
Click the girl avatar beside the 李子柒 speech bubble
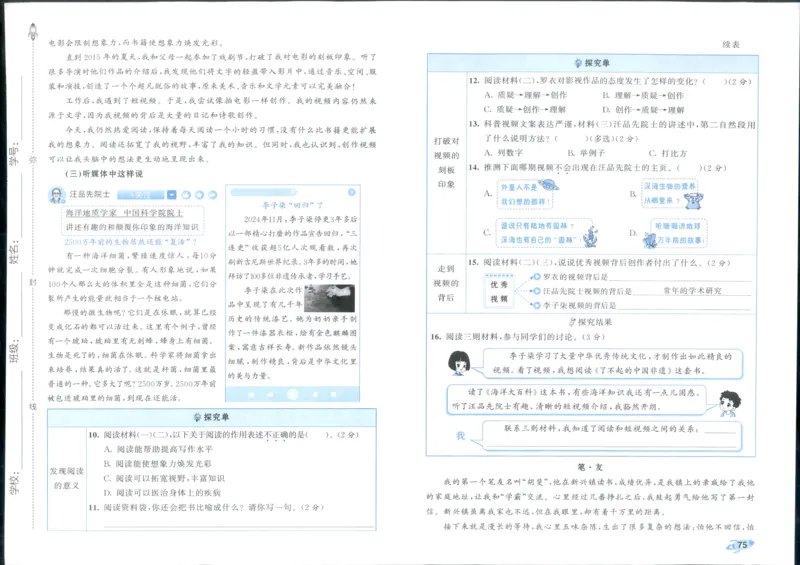point(459,363)
